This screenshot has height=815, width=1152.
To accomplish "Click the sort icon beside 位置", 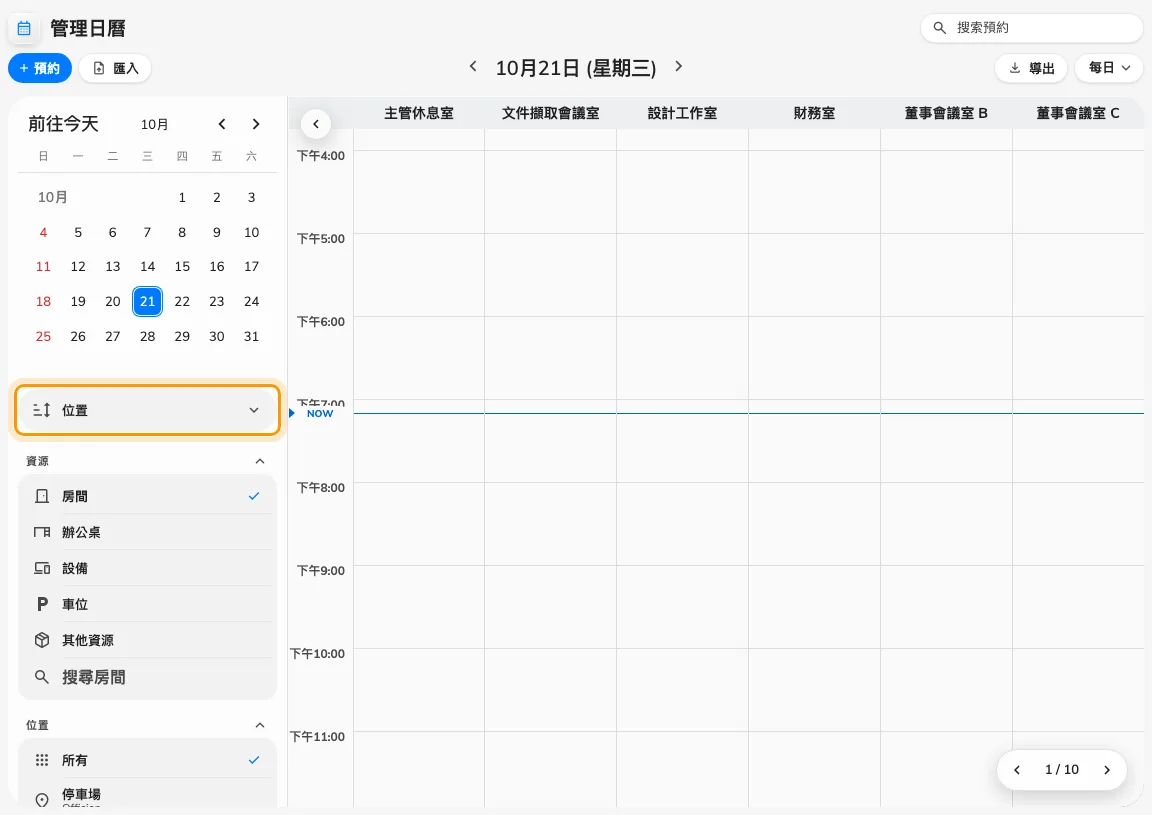I will pos(42,410).
